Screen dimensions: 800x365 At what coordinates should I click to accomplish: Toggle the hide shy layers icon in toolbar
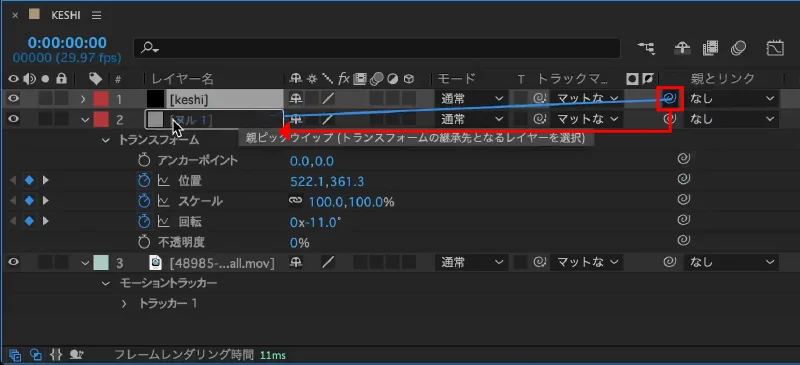[682, 48]
